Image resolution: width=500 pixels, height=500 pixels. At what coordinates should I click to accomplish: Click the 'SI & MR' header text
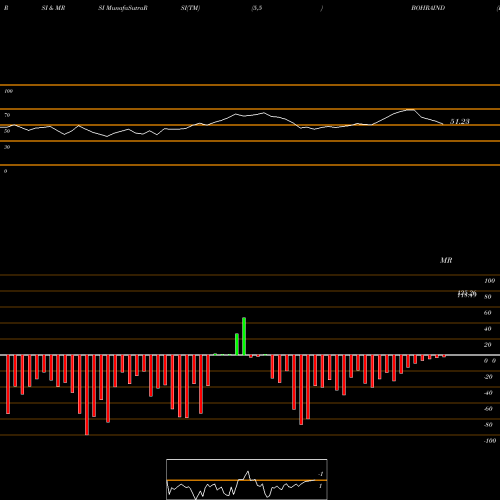(53, 8)
